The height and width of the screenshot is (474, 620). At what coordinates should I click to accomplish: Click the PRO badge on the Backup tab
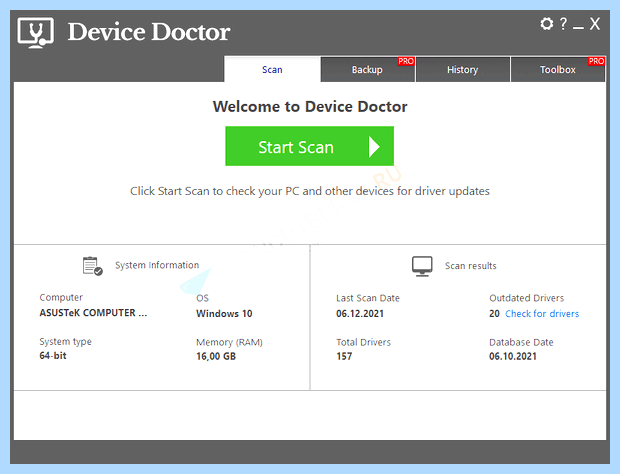406,61
